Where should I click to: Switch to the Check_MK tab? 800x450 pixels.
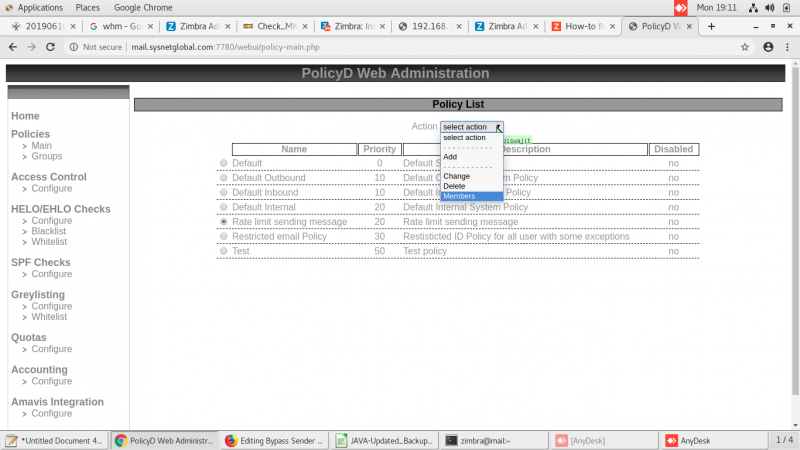click(276, 26)
